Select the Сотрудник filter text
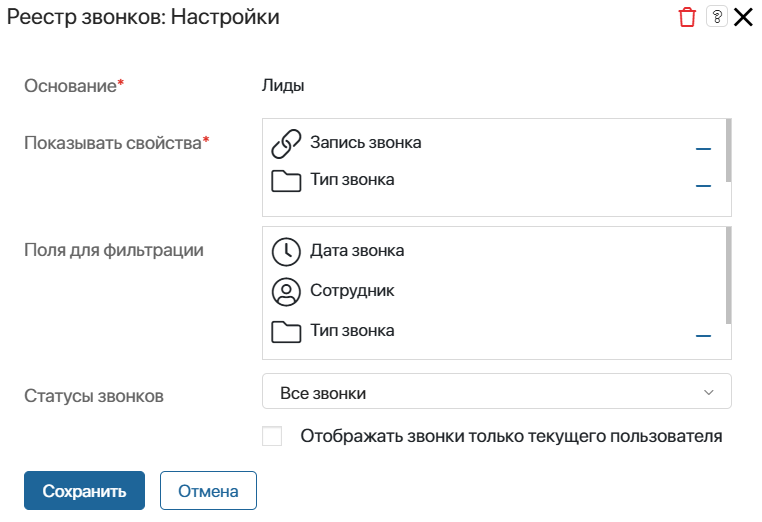This screenshot has height=522, width=762. pyautogui.click(x=352, y=291)
